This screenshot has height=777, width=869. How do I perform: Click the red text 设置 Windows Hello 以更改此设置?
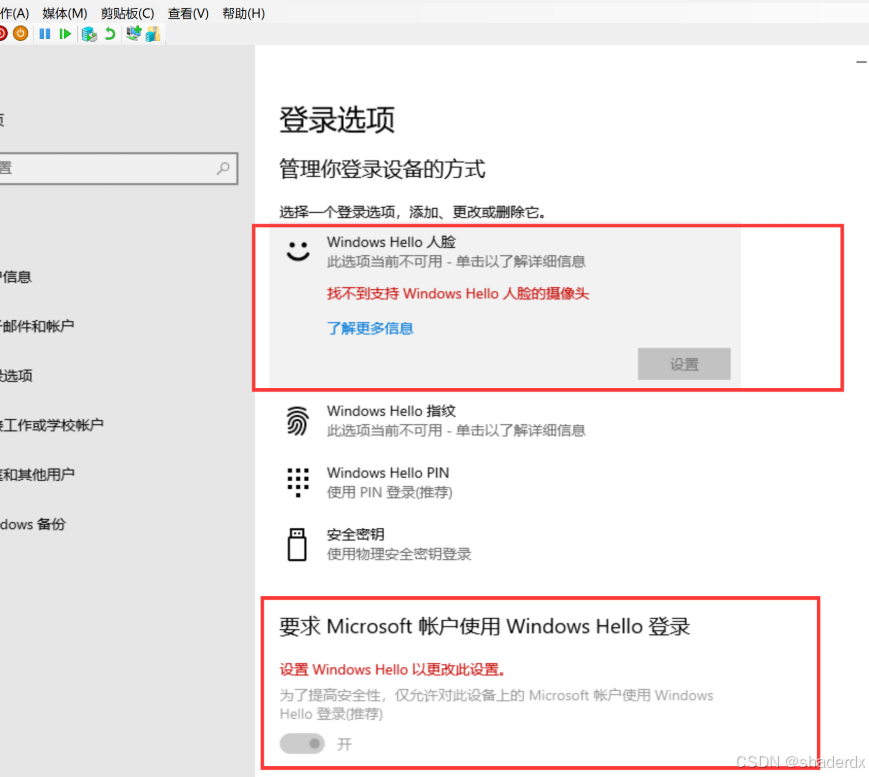click(x=392, y=669)
